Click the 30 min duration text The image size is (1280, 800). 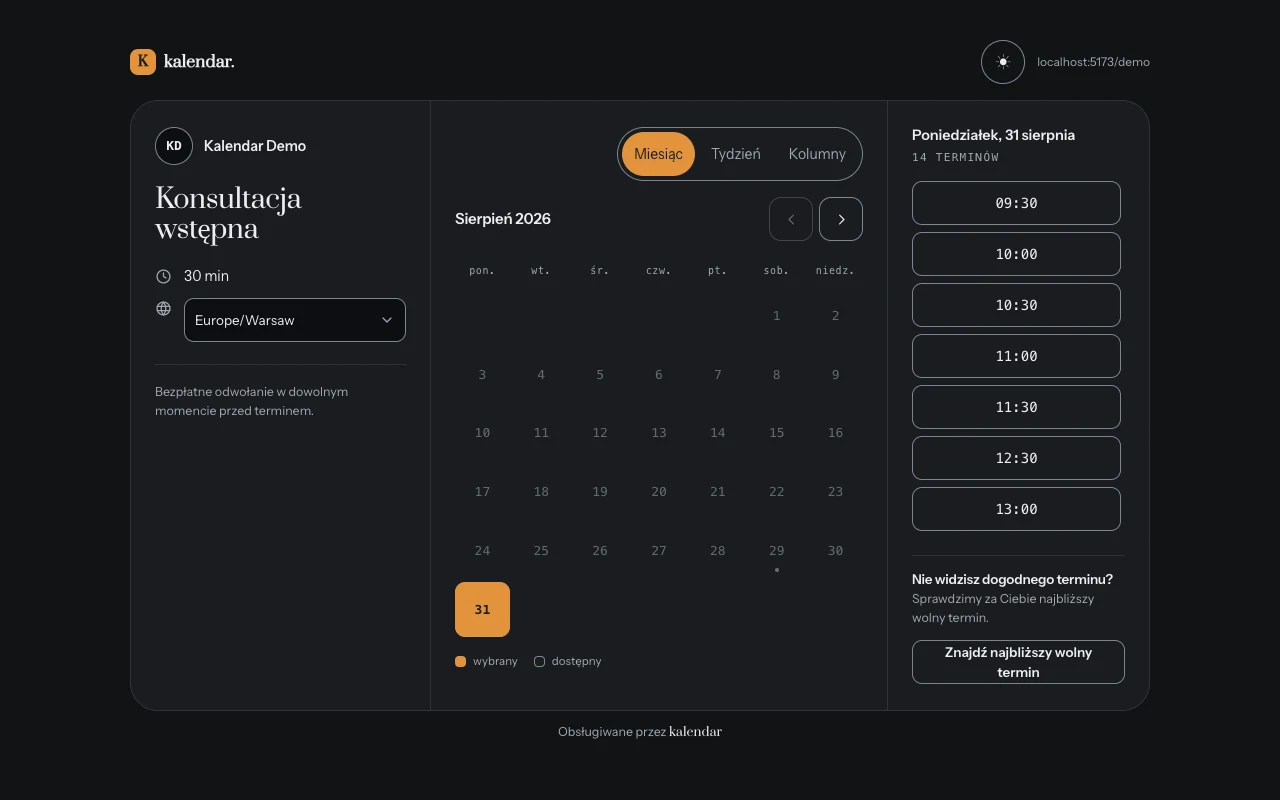pos(206,276)
